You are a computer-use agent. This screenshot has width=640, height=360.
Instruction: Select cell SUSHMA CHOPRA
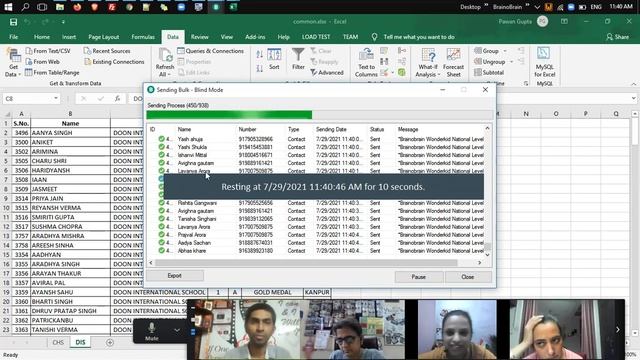pyautogui.click(x=70, y=227)
